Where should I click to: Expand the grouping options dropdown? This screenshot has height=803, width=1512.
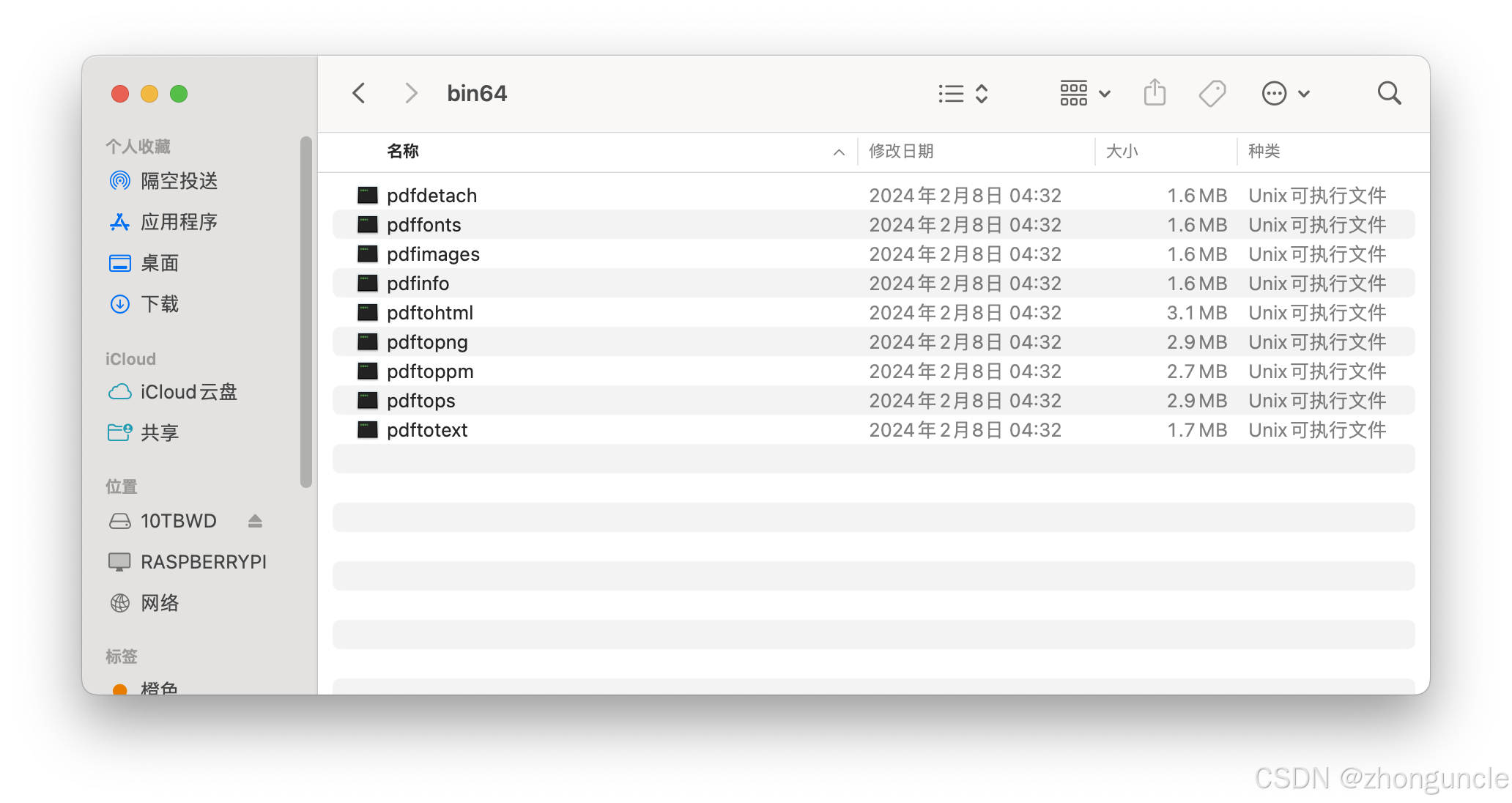[x=1085, y=94]
